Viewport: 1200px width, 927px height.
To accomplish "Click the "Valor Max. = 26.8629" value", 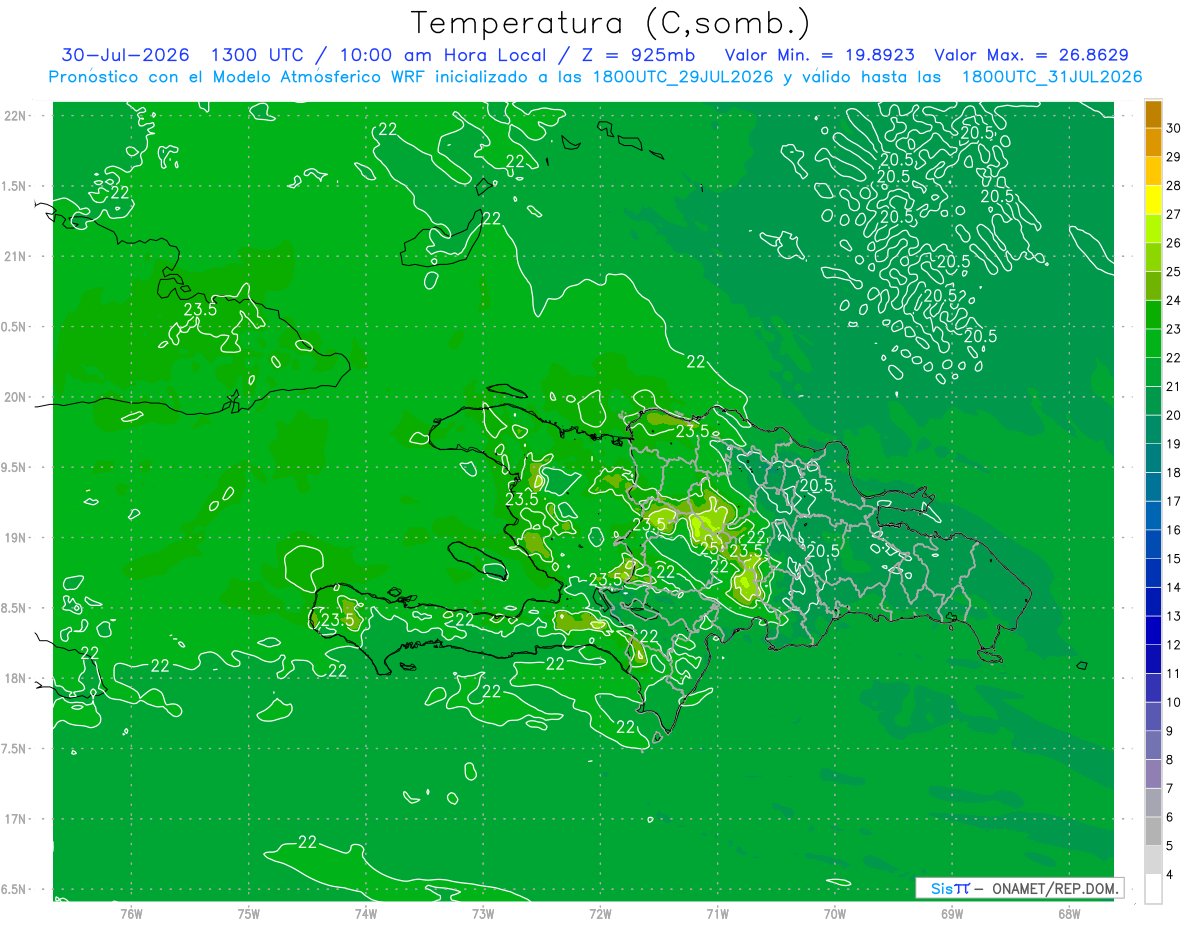I will tap(1031, 55).
